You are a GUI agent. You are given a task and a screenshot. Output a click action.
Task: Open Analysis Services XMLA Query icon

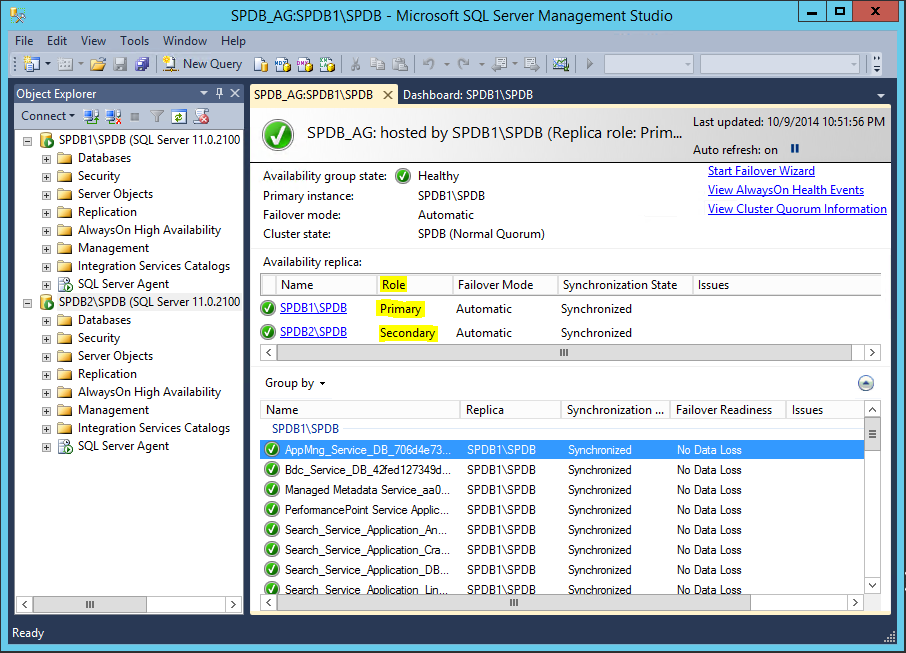click(x=327, y=64)
